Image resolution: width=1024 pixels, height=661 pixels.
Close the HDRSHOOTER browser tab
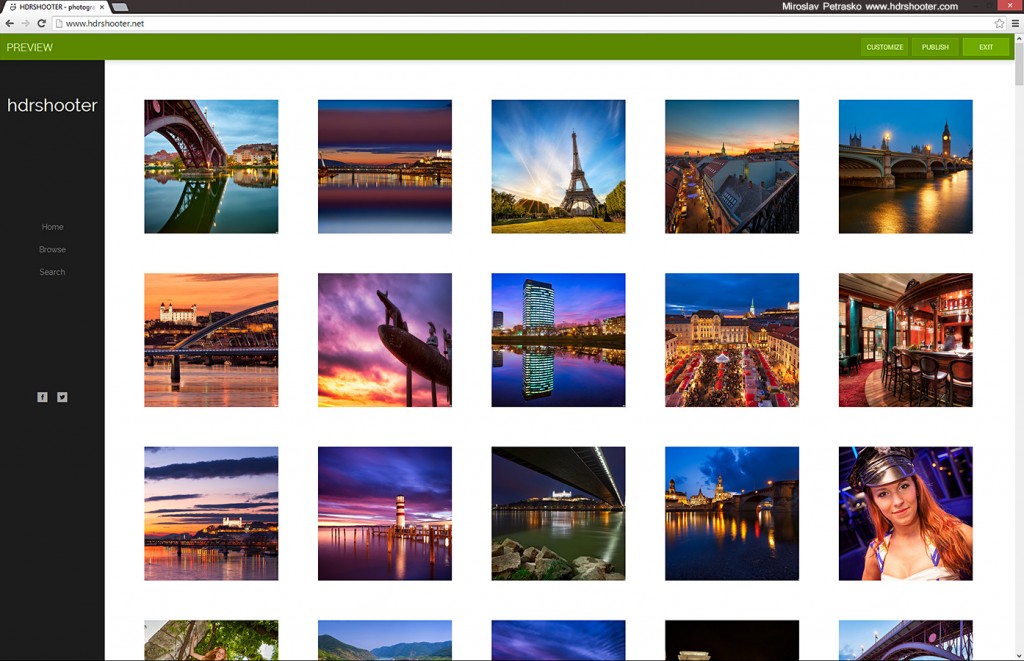[x=102, y=7]
